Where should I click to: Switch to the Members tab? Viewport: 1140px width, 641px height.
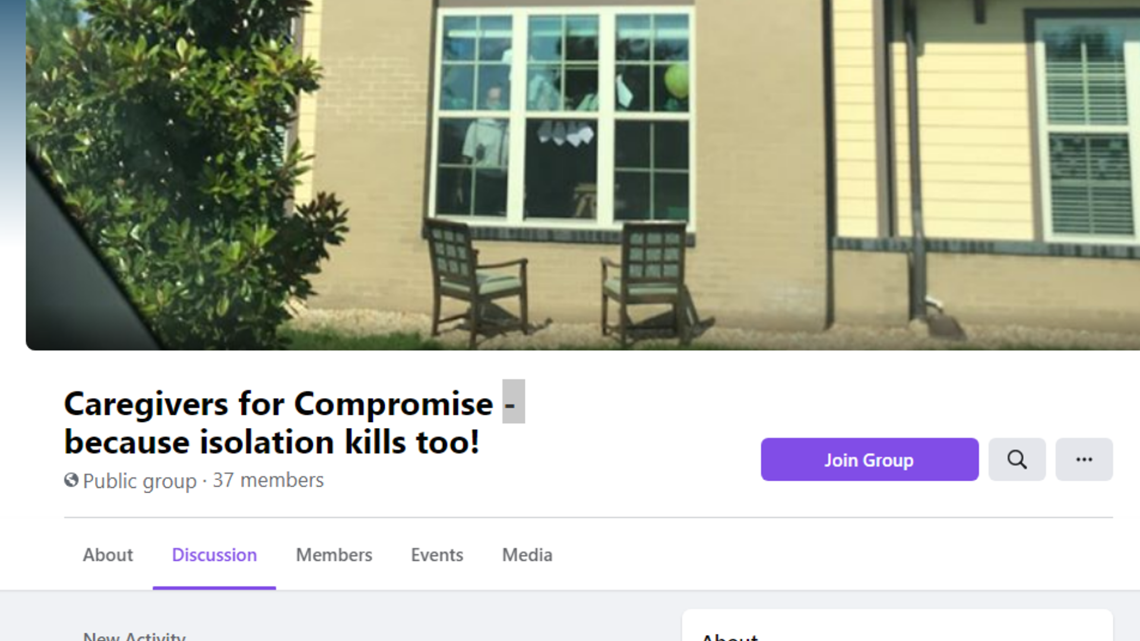click(x=334, y=555)
